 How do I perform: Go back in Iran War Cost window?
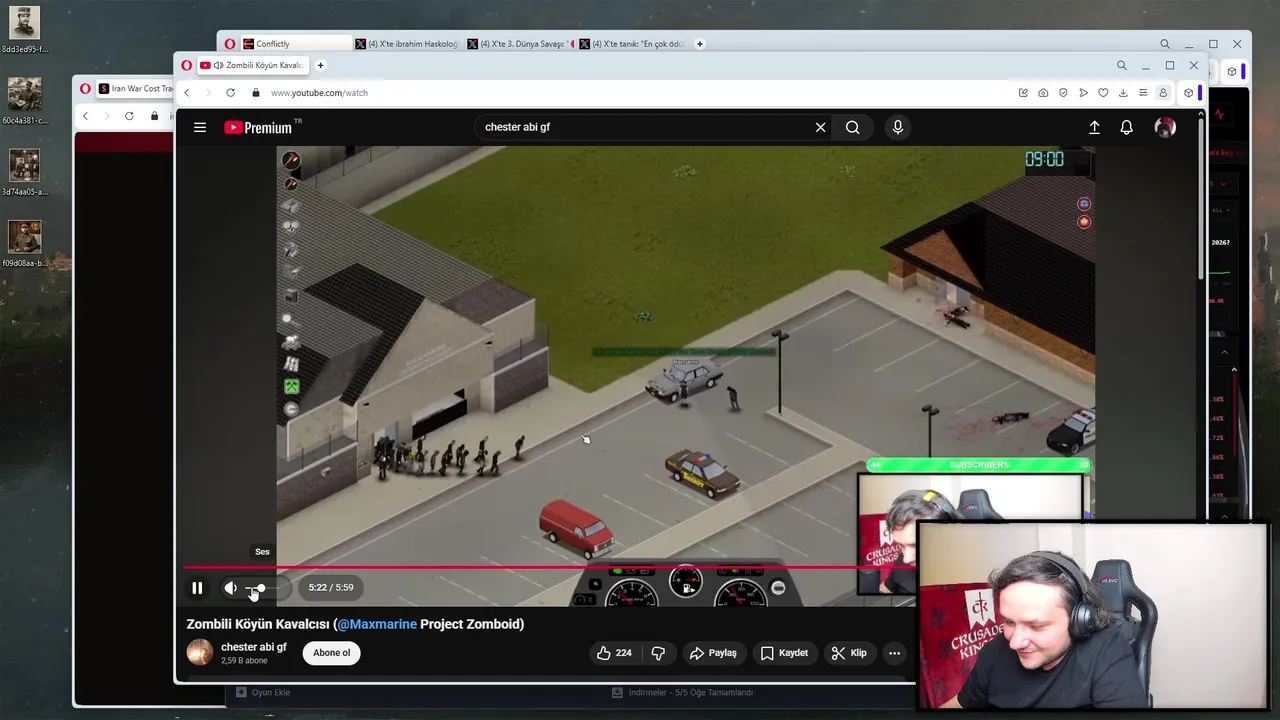coord(85,116)
